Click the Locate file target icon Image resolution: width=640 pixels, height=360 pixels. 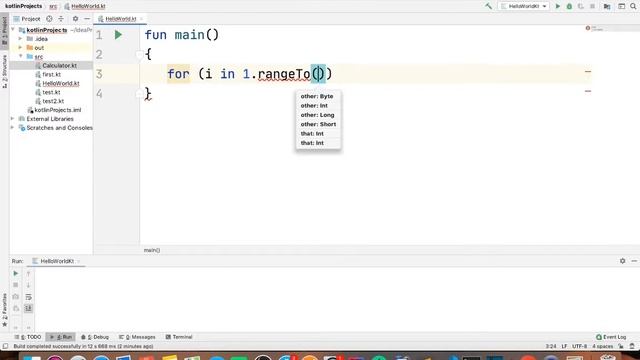(49, 19)
